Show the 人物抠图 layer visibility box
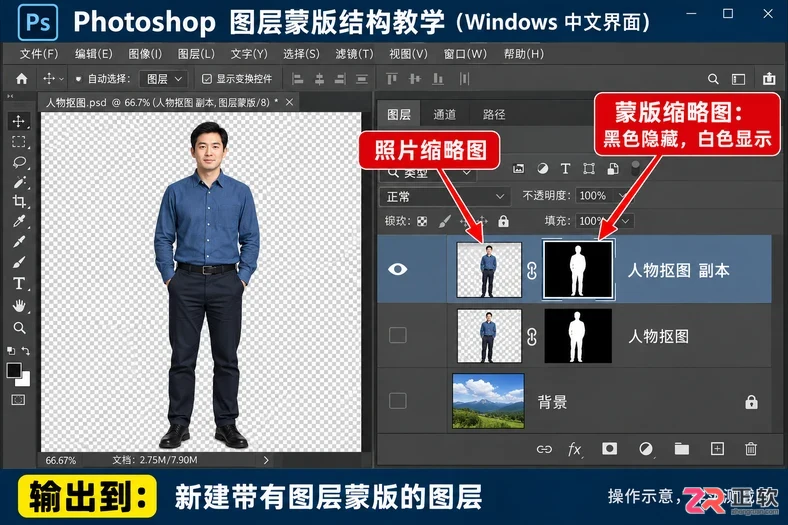 coord(398,335)
